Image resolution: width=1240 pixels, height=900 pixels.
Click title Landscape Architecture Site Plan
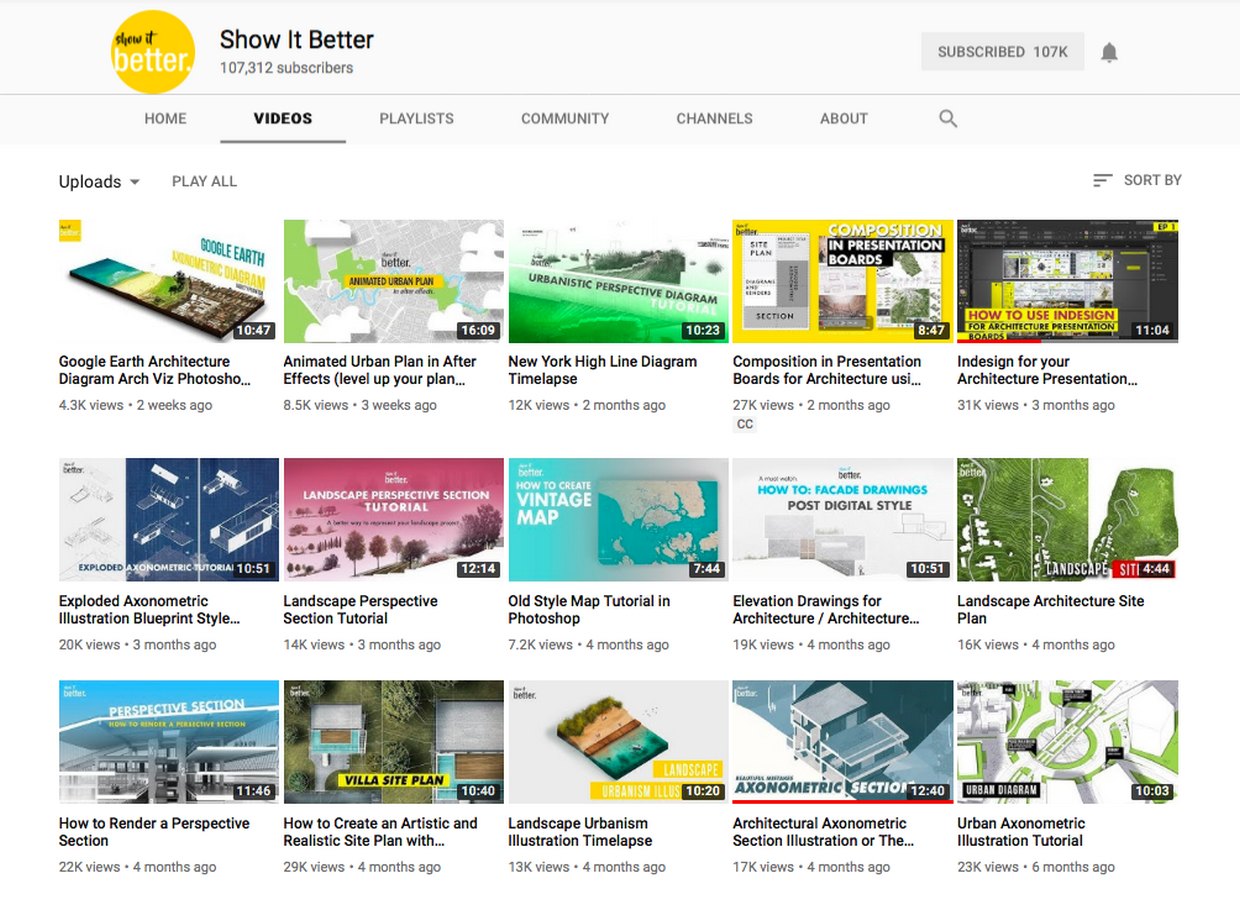tap(1051, 610)
